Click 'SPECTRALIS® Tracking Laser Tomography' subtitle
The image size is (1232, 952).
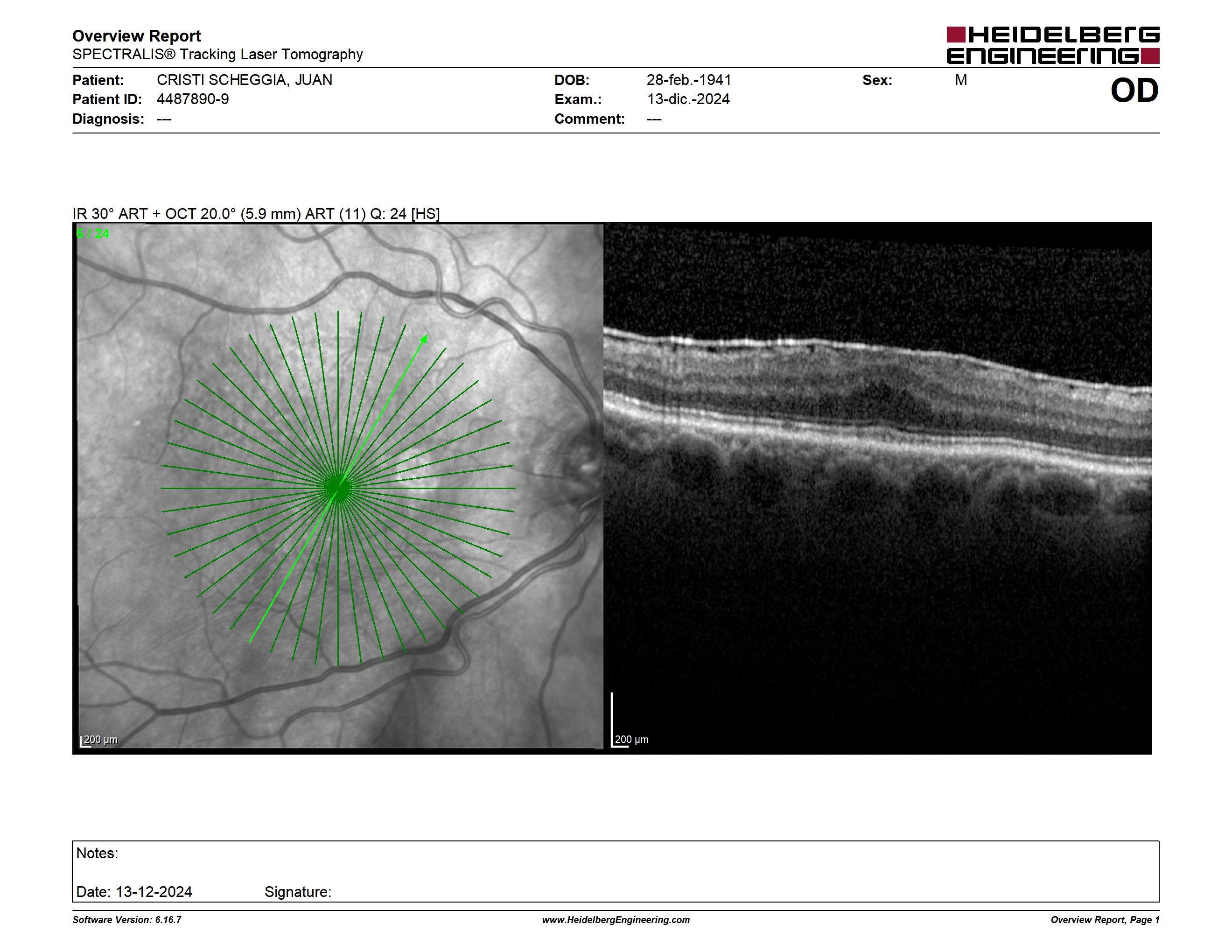pyautogui.click(x=217, y=55)
